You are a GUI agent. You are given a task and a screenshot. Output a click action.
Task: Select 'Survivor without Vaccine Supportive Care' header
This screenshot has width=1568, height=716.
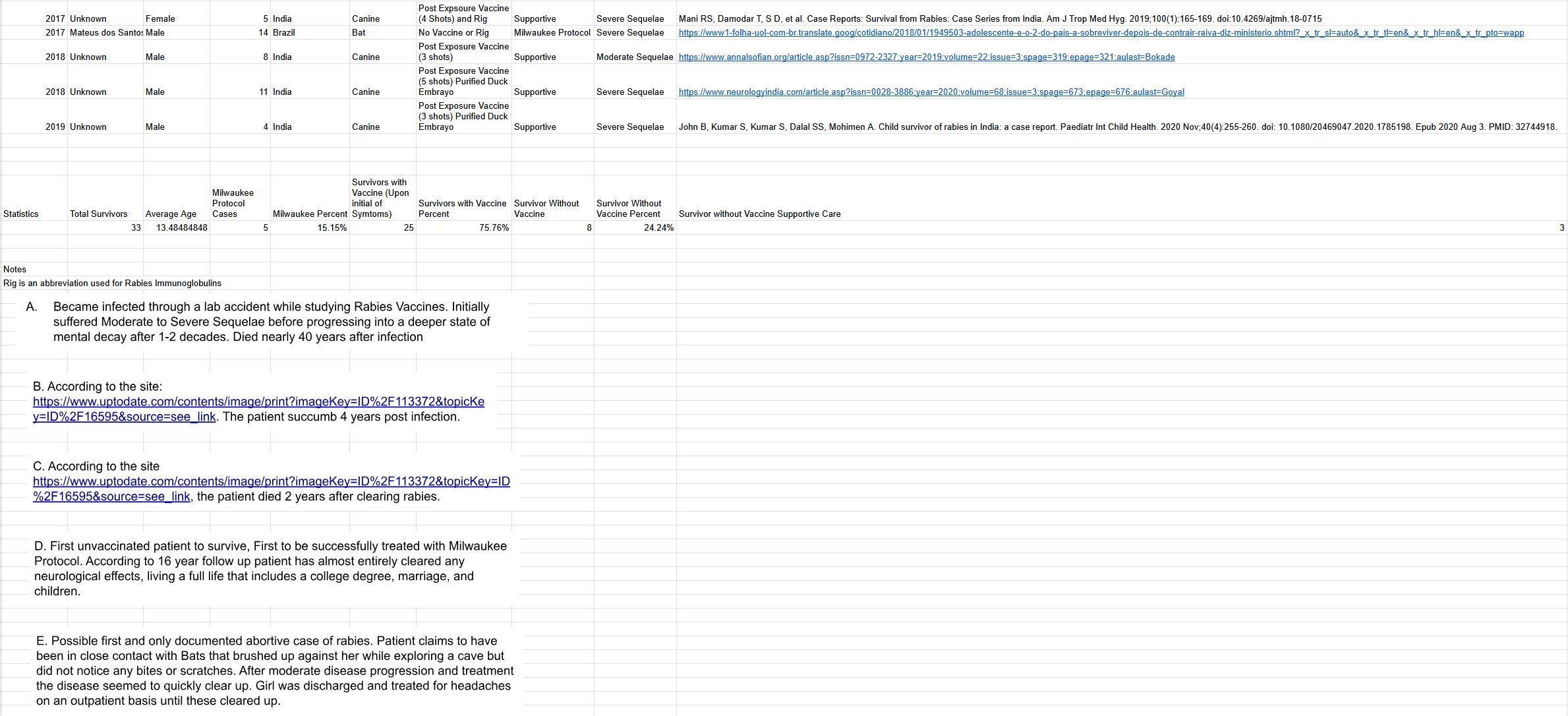click(x=1121, y=198)
